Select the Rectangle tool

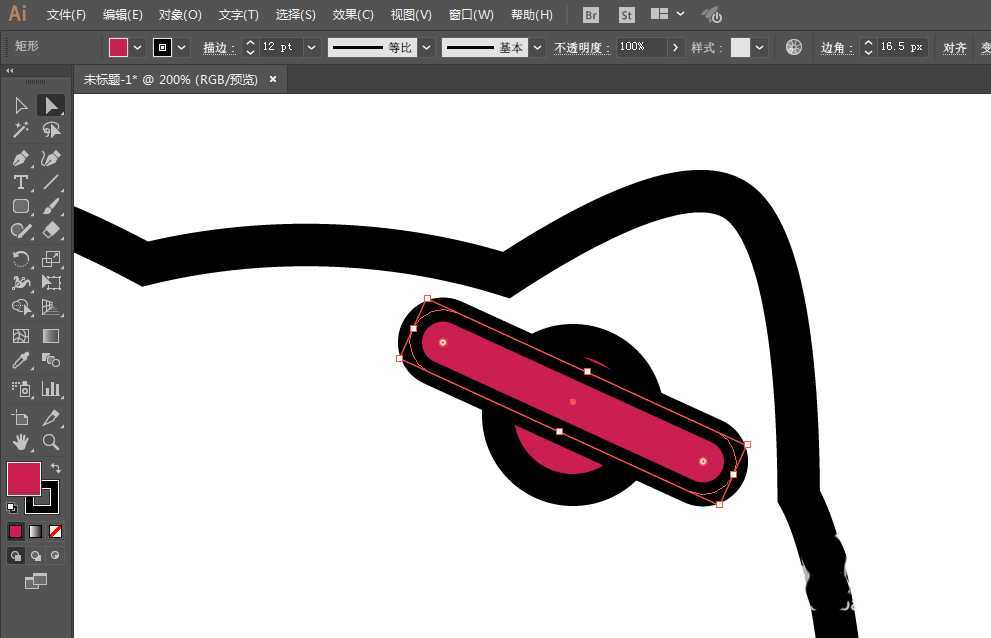point(22,207)
